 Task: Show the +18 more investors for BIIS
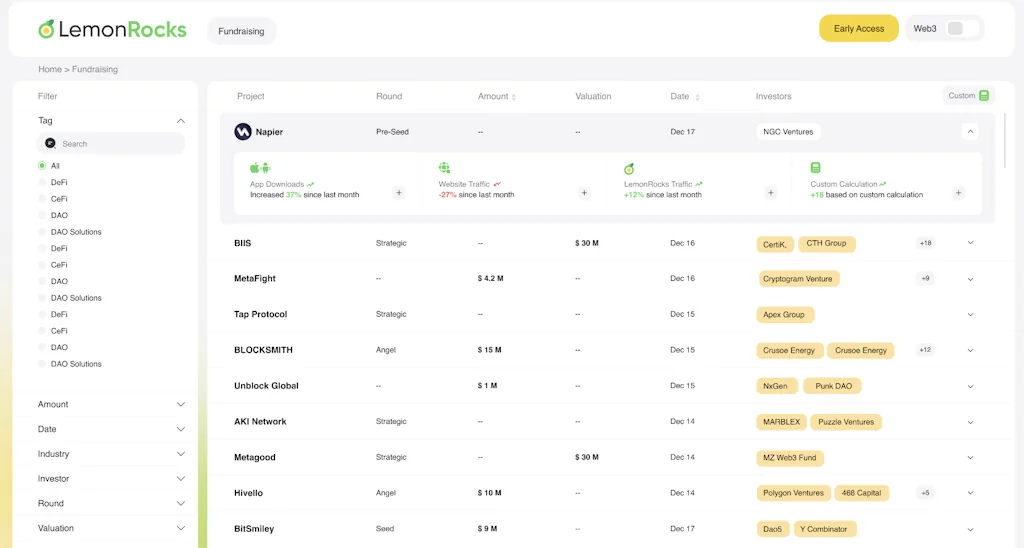point(925,243)
